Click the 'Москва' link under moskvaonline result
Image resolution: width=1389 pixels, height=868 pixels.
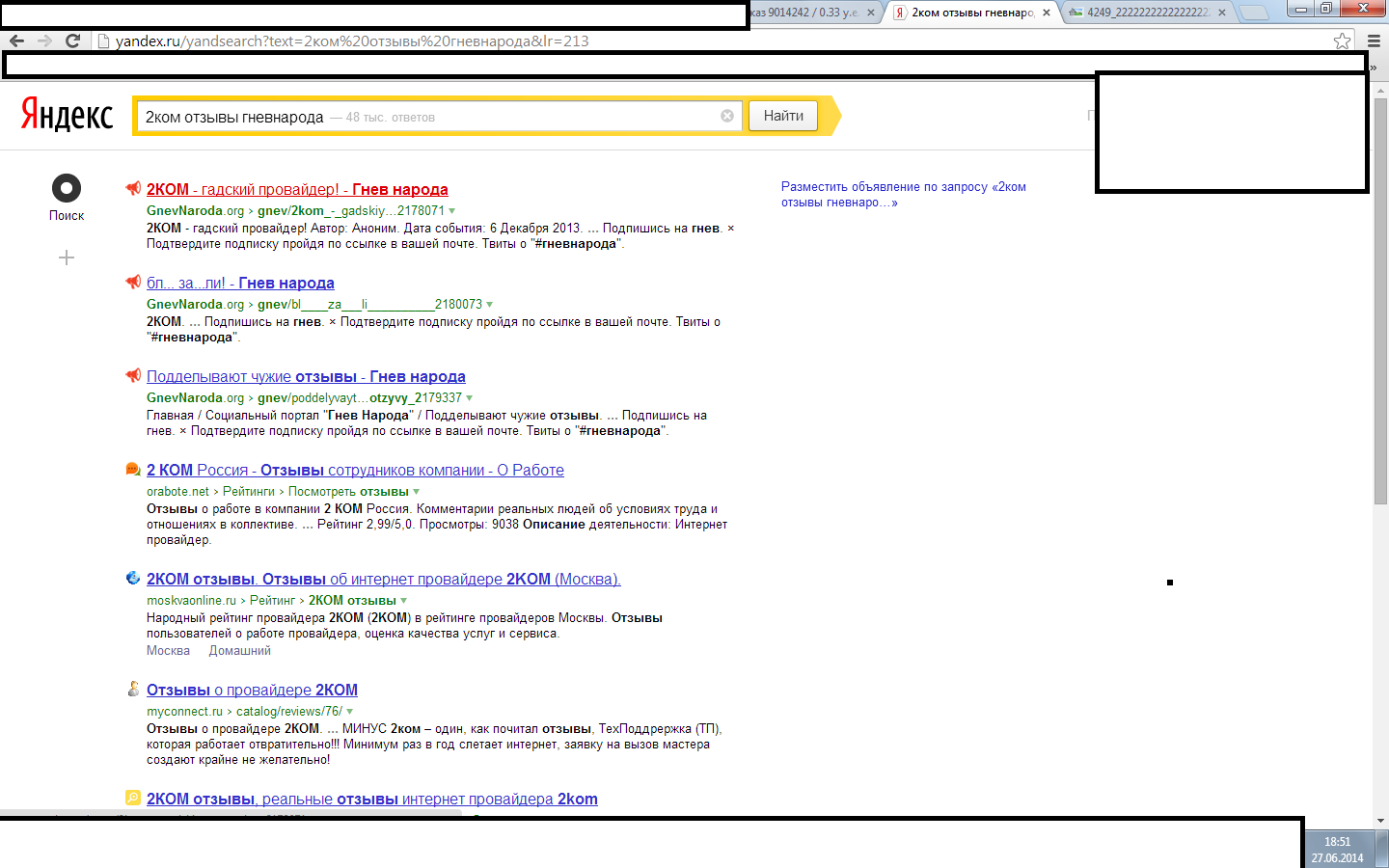[168, 651]
